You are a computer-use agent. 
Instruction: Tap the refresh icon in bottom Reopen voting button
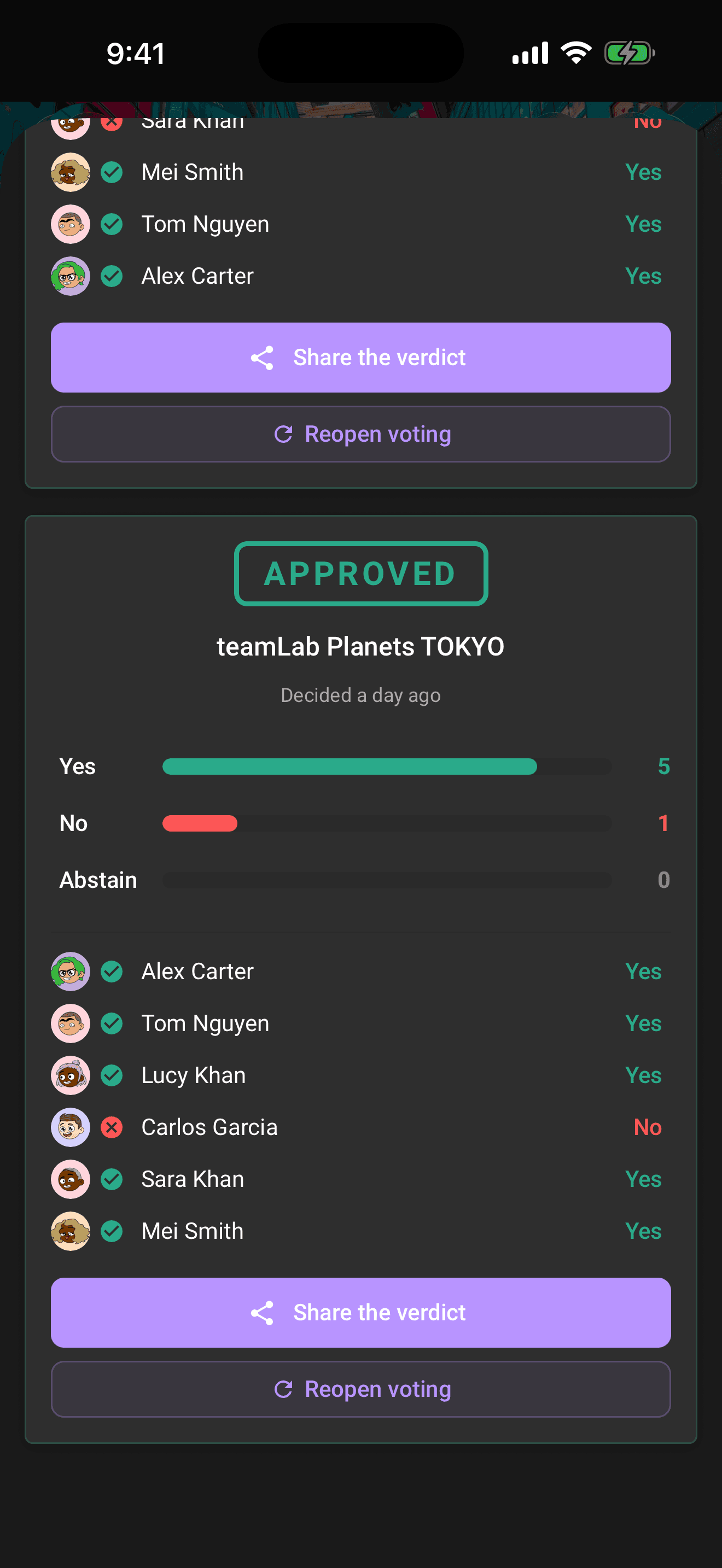coord(284,1389)
